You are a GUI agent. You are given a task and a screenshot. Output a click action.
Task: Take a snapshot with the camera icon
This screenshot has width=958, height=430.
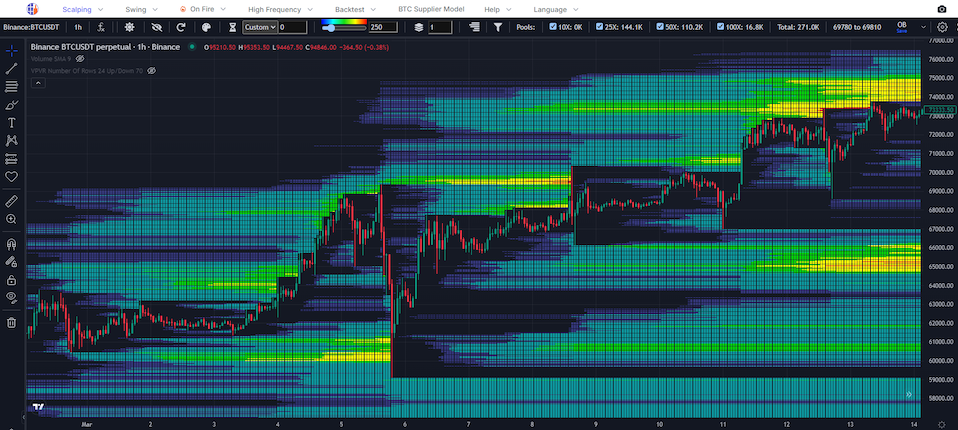[x=942, y=9]
